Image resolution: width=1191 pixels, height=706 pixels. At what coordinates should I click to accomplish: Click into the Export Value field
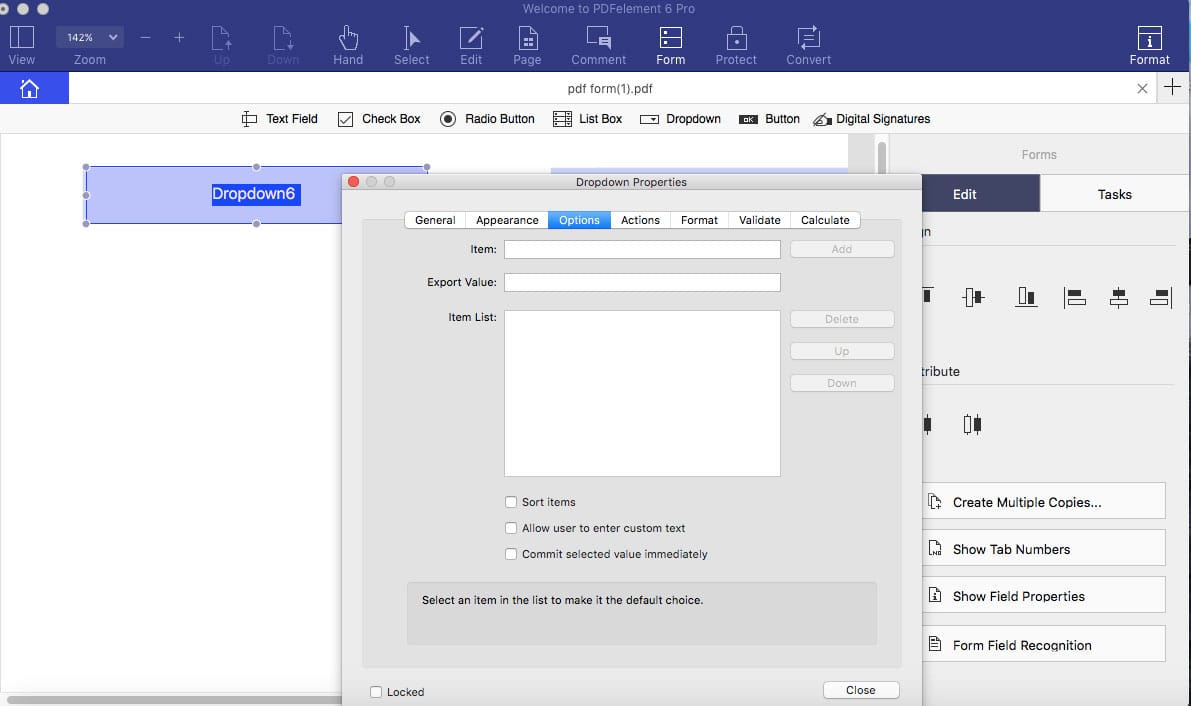pyautogui.click(x=642, y=283)
